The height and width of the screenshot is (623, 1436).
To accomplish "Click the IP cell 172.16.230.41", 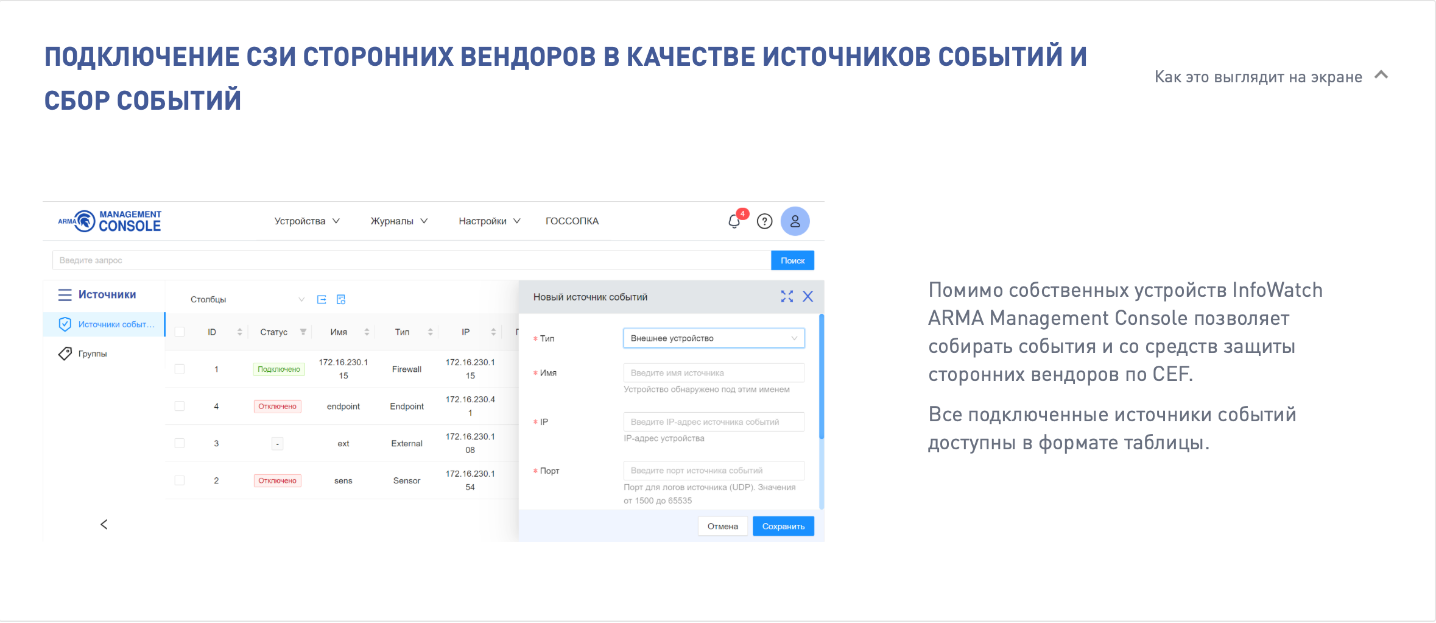I will pos(470,406).
